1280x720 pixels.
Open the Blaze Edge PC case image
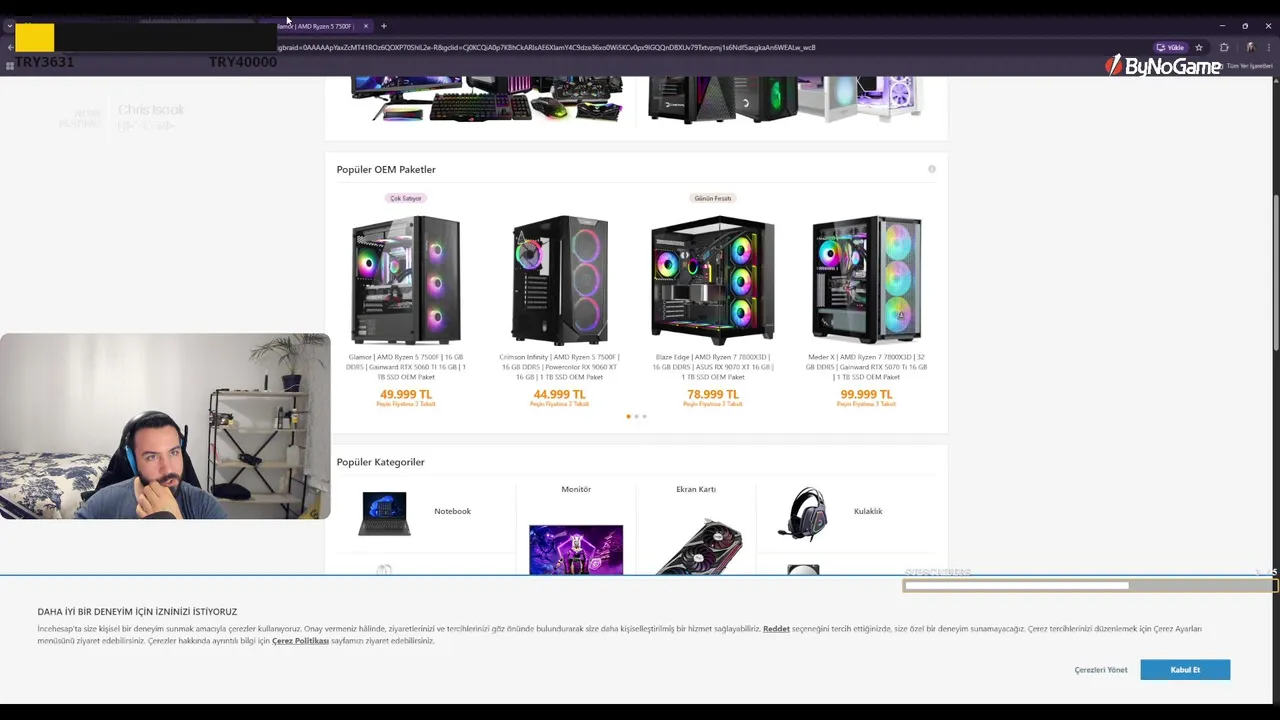click(x=713, y=279)
